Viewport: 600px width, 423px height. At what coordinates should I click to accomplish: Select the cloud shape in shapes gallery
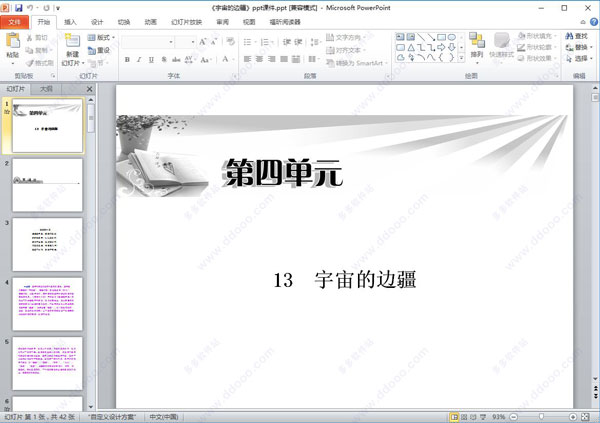pos(400,57)
